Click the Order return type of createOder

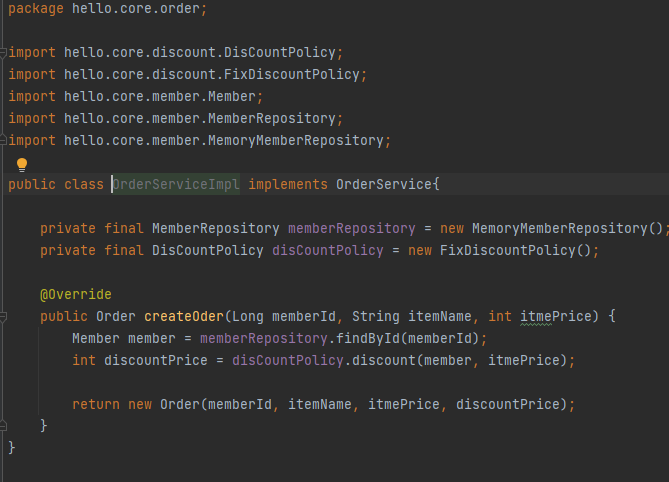click(116, 316)
